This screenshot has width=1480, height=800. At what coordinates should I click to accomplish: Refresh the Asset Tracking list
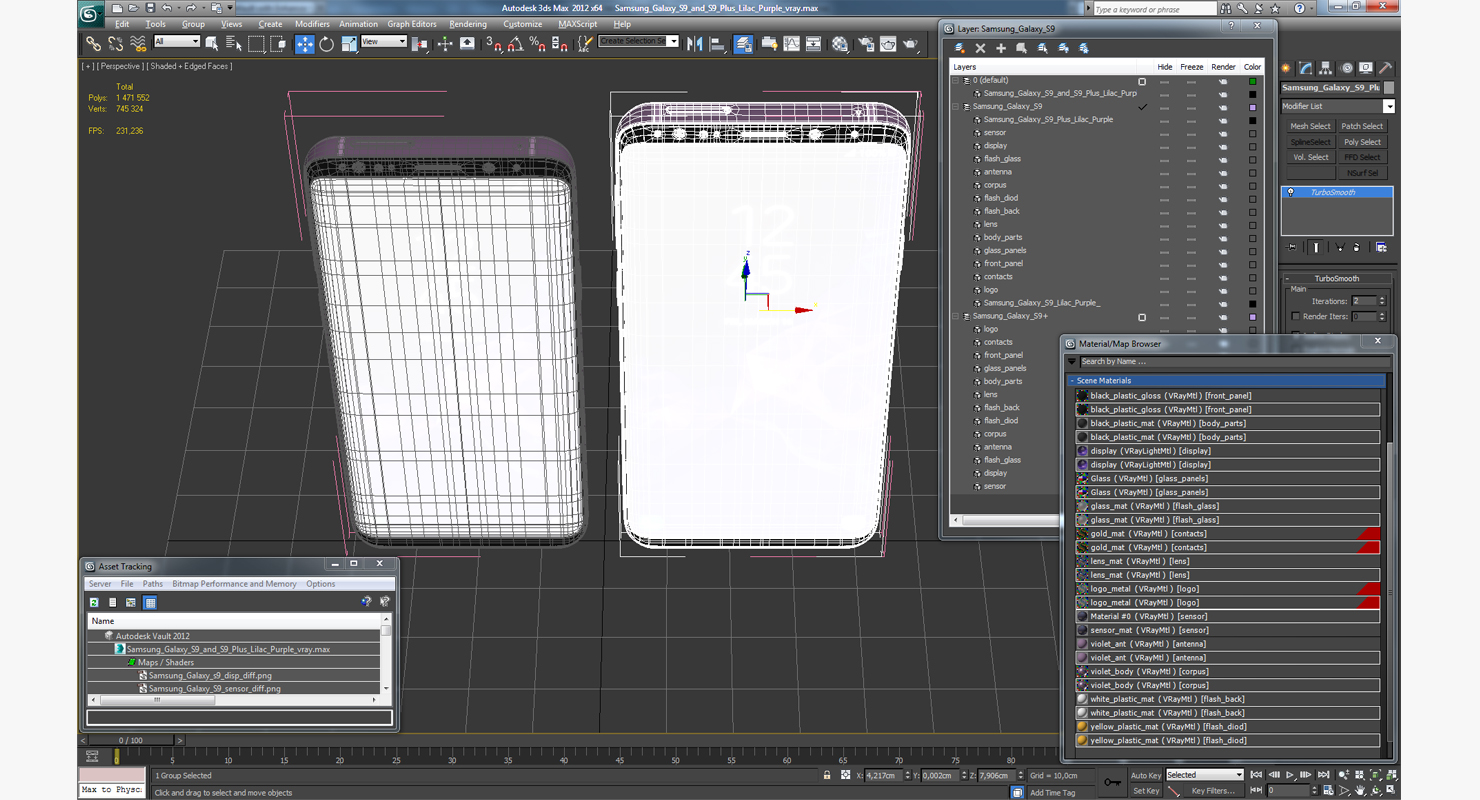coord(94,602)
